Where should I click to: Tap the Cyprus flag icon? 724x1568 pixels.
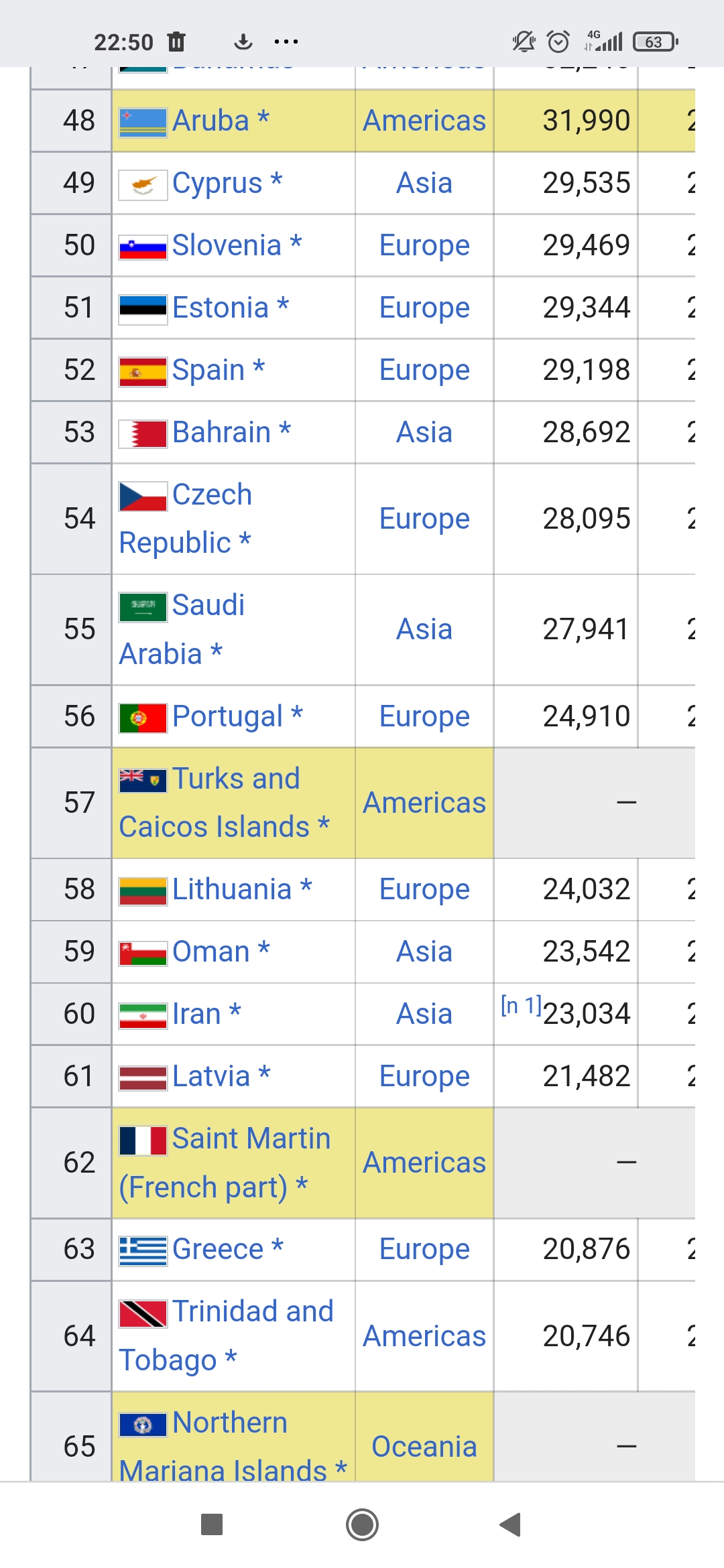[143, 185]
